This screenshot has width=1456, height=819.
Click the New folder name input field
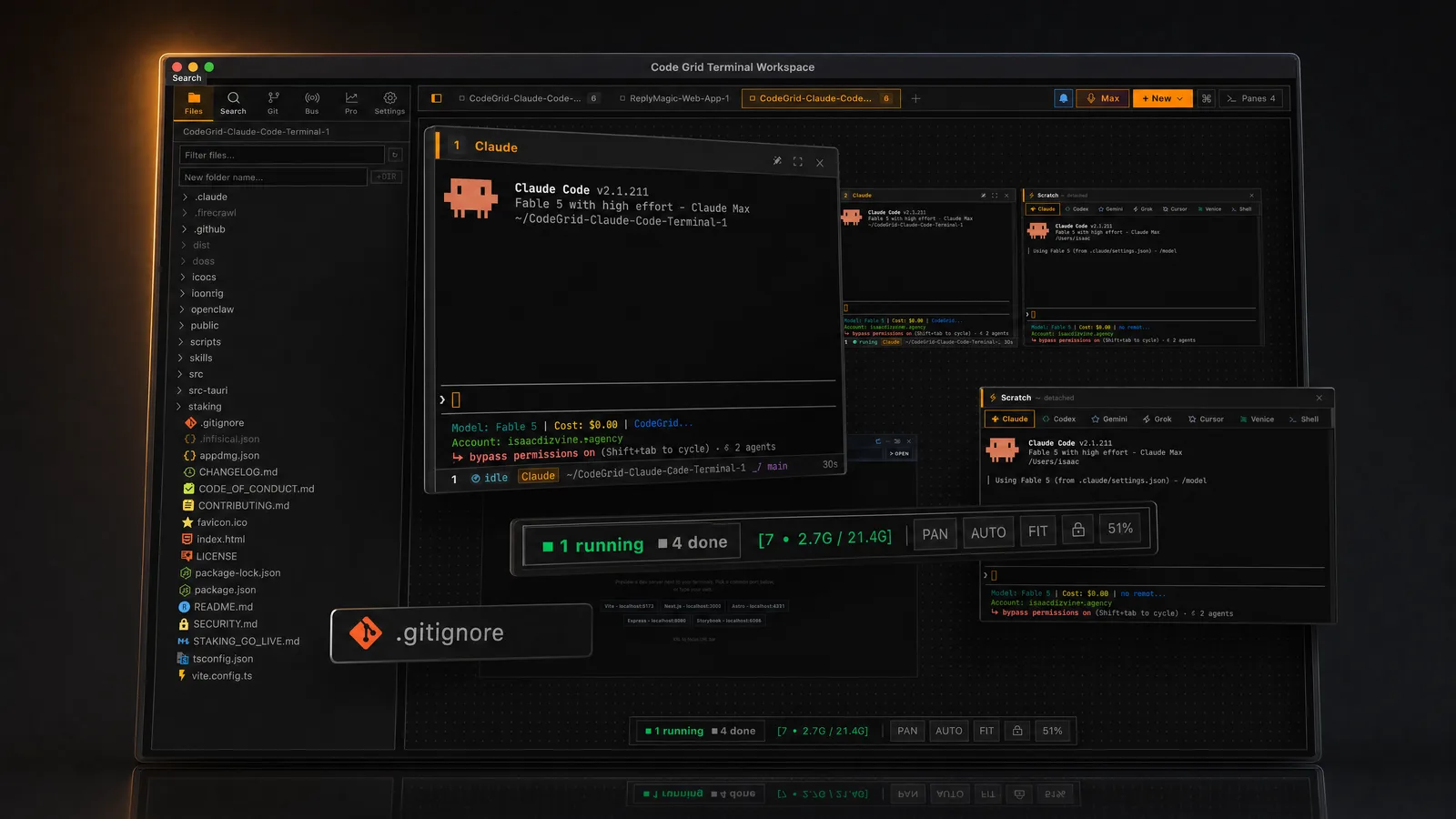click(x=273, y=177)
